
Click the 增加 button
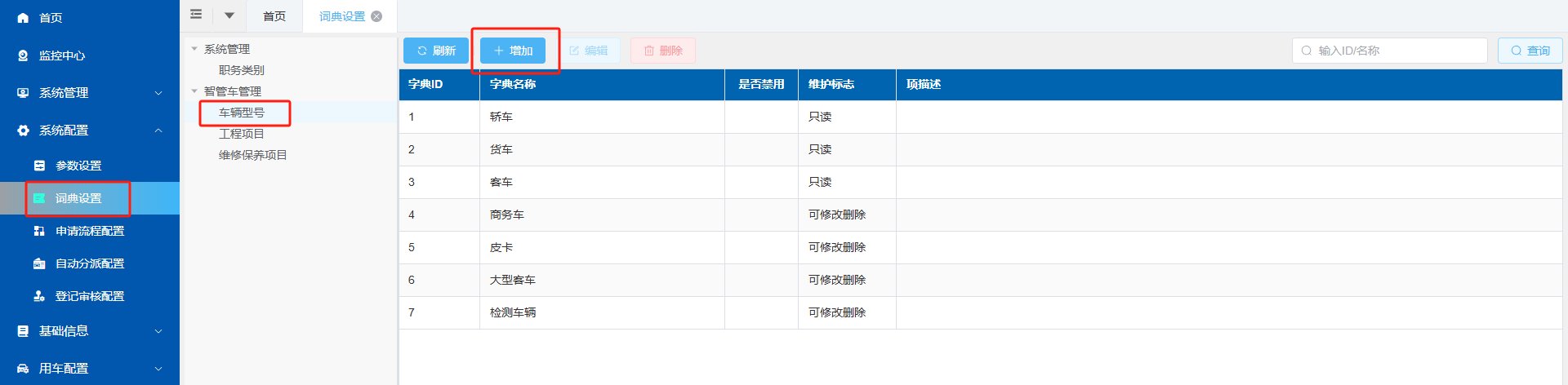click(513, 51)
